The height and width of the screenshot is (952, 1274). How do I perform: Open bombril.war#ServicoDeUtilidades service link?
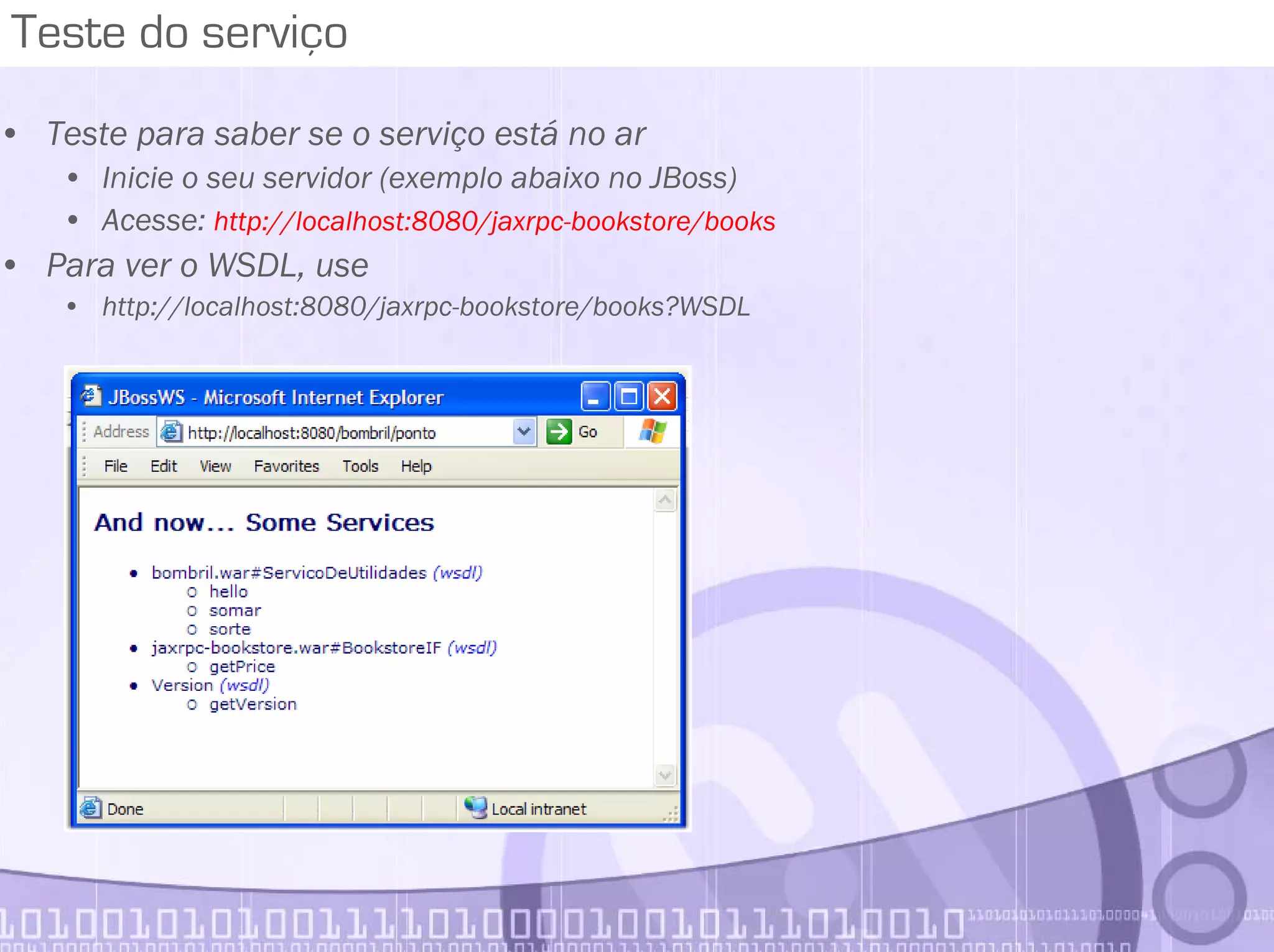pos(289,573)
